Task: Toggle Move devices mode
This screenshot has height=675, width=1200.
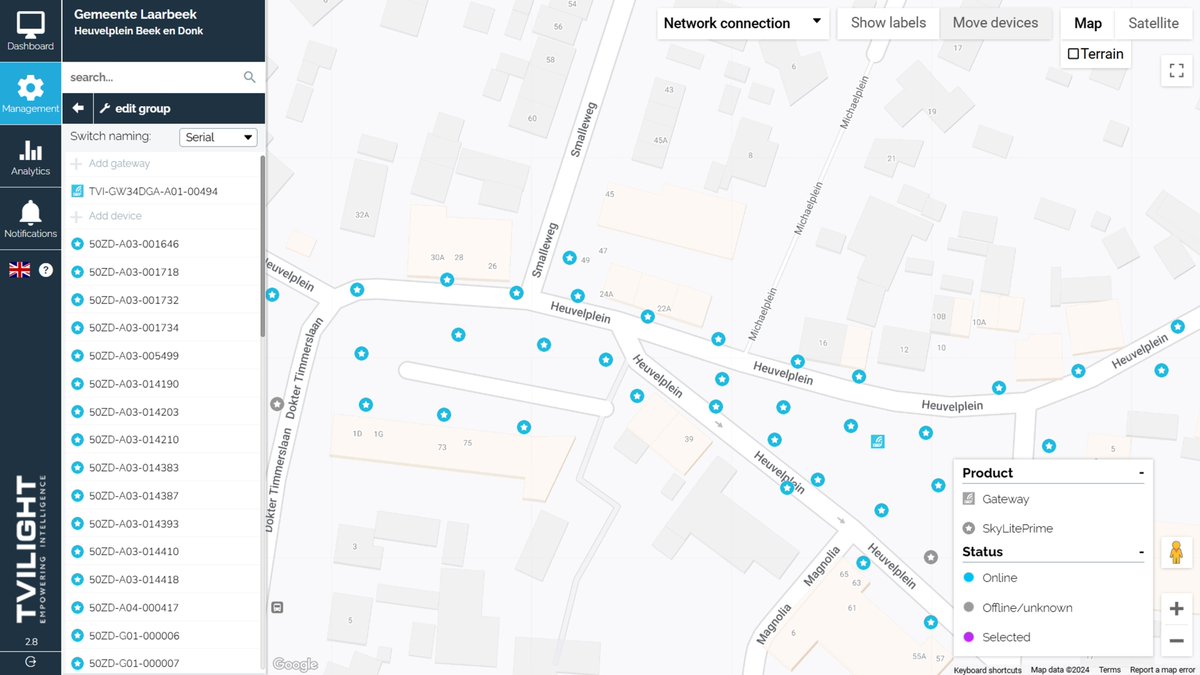Action: (995, 23)
